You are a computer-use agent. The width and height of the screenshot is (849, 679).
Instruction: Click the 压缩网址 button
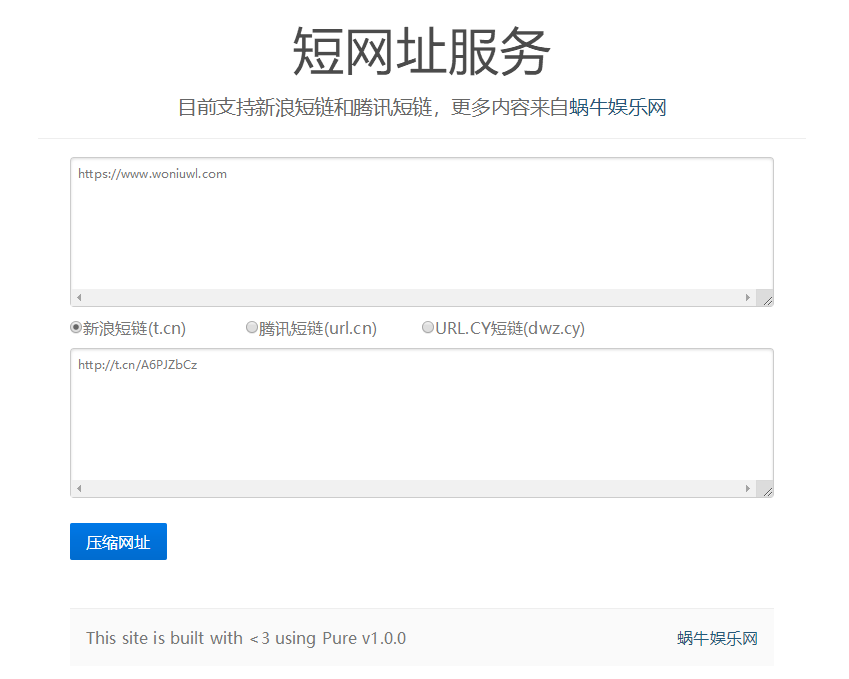(117, 541)
